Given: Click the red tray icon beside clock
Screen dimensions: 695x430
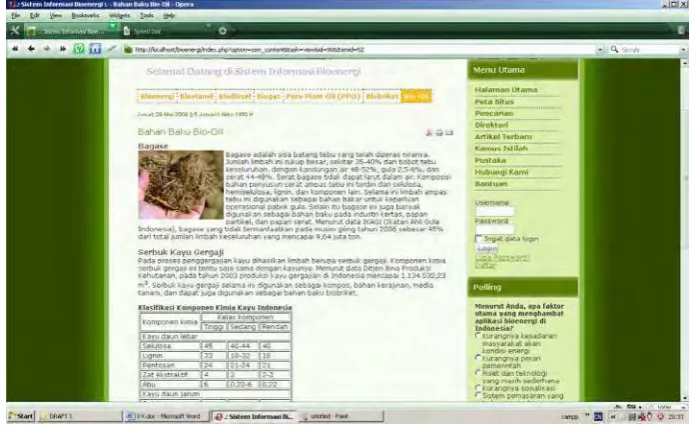Looking at the screenshot, I should click(660, 417).
